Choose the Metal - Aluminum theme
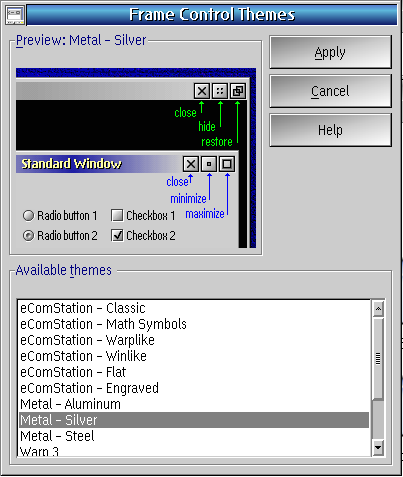The width and height of the screenshot is (403, 477). click(x=194, y=404)
